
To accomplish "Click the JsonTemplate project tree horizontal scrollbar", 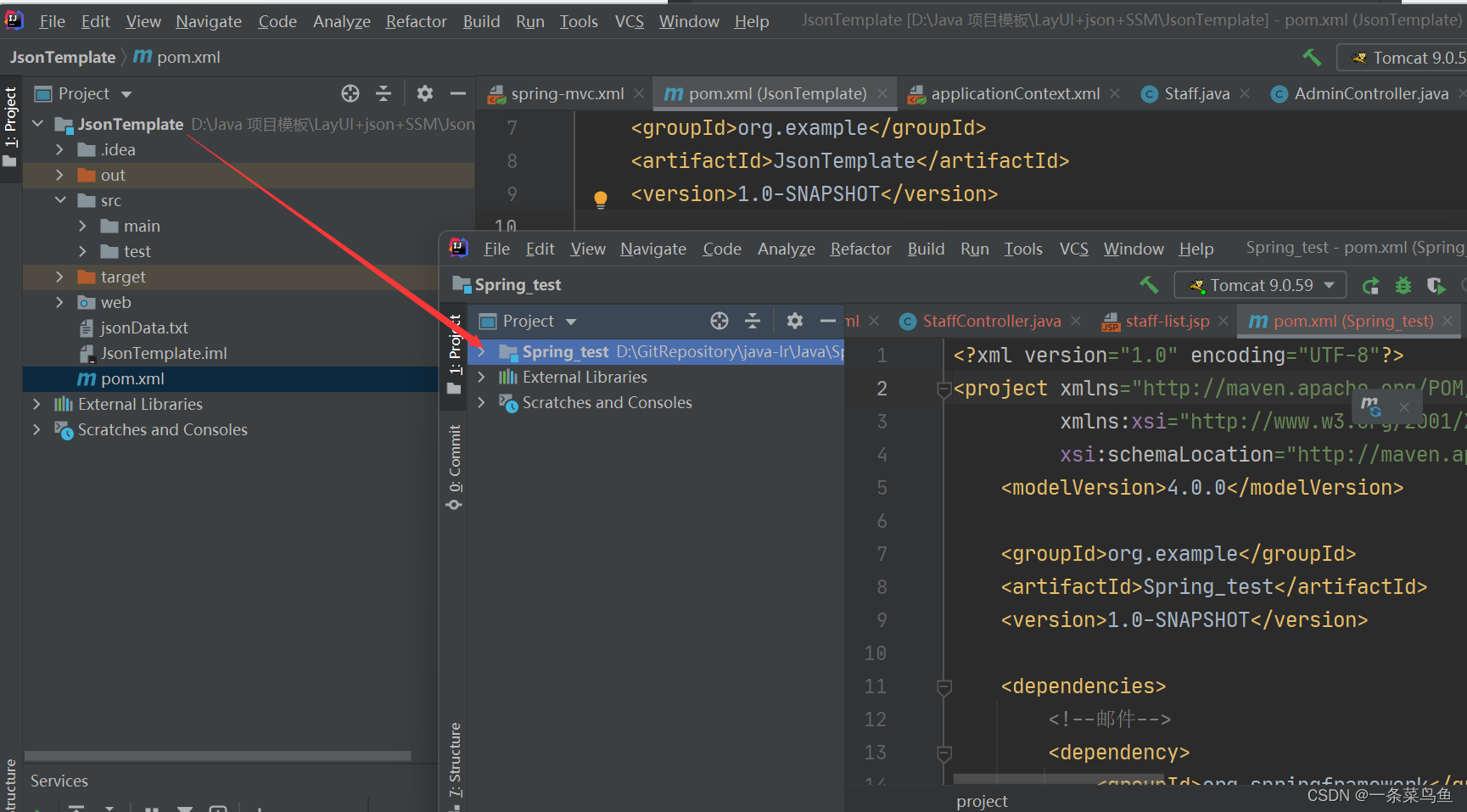I will [x=218, y=755].
